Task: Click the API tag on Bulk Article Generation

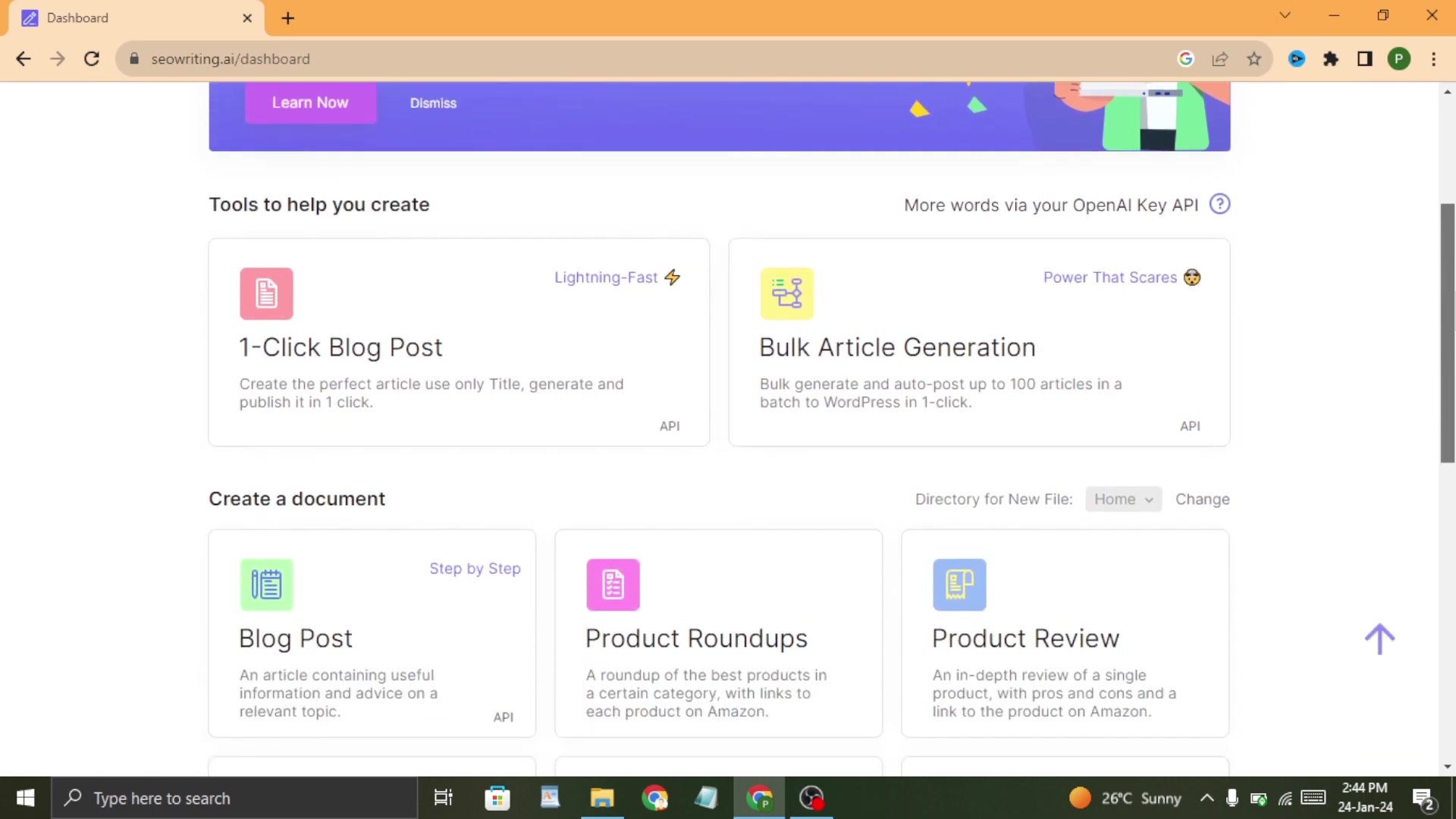Action: [1190, 426]
